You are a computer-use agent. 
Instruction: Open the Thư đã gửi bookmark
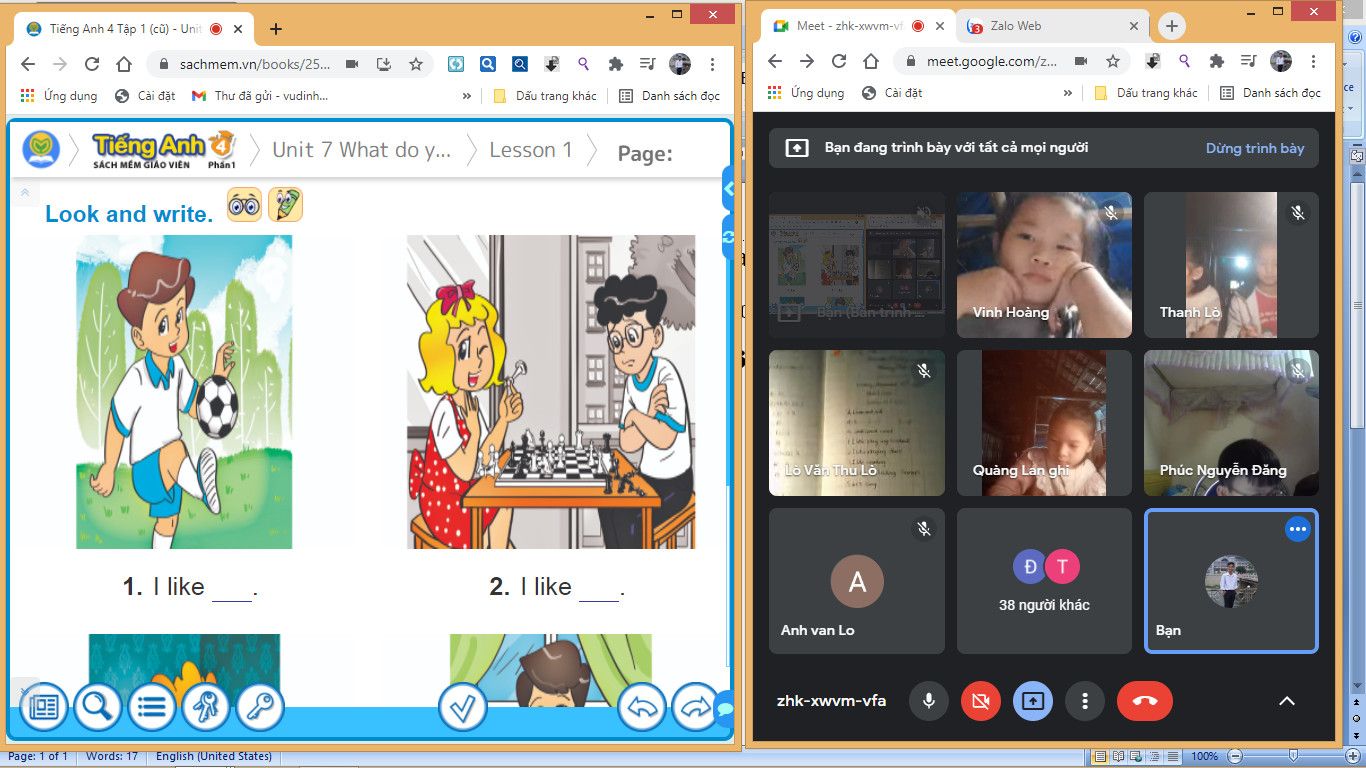click(x=260, y=96)
